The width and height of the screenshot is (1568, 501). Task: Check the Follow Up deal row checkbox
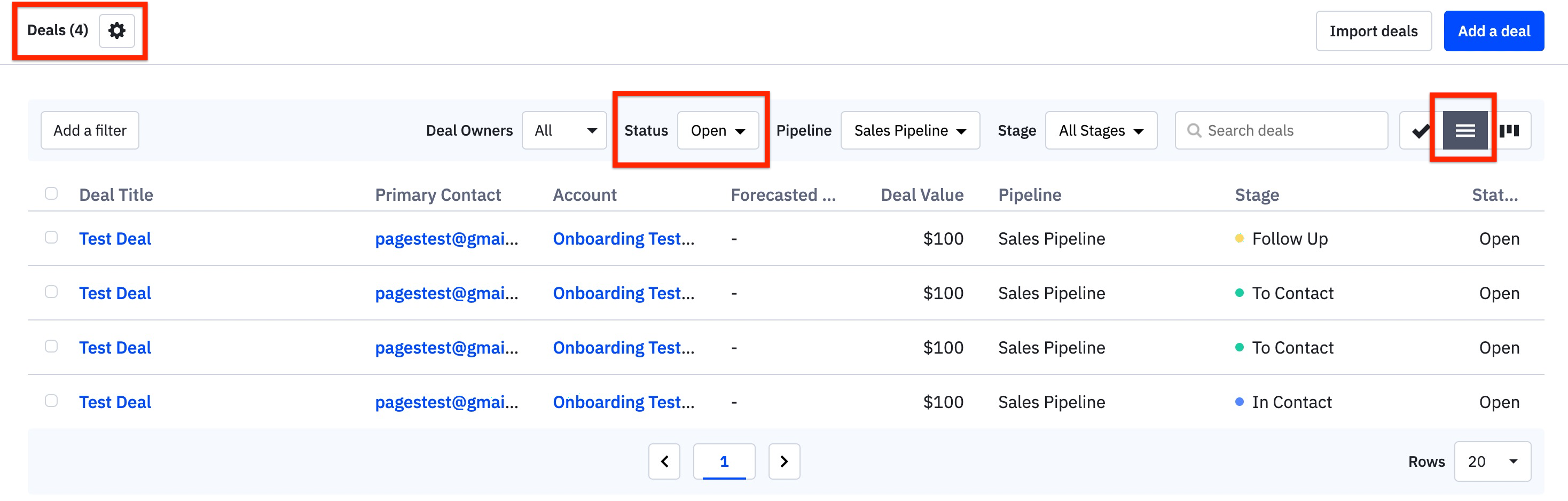(x=51, y=237)
